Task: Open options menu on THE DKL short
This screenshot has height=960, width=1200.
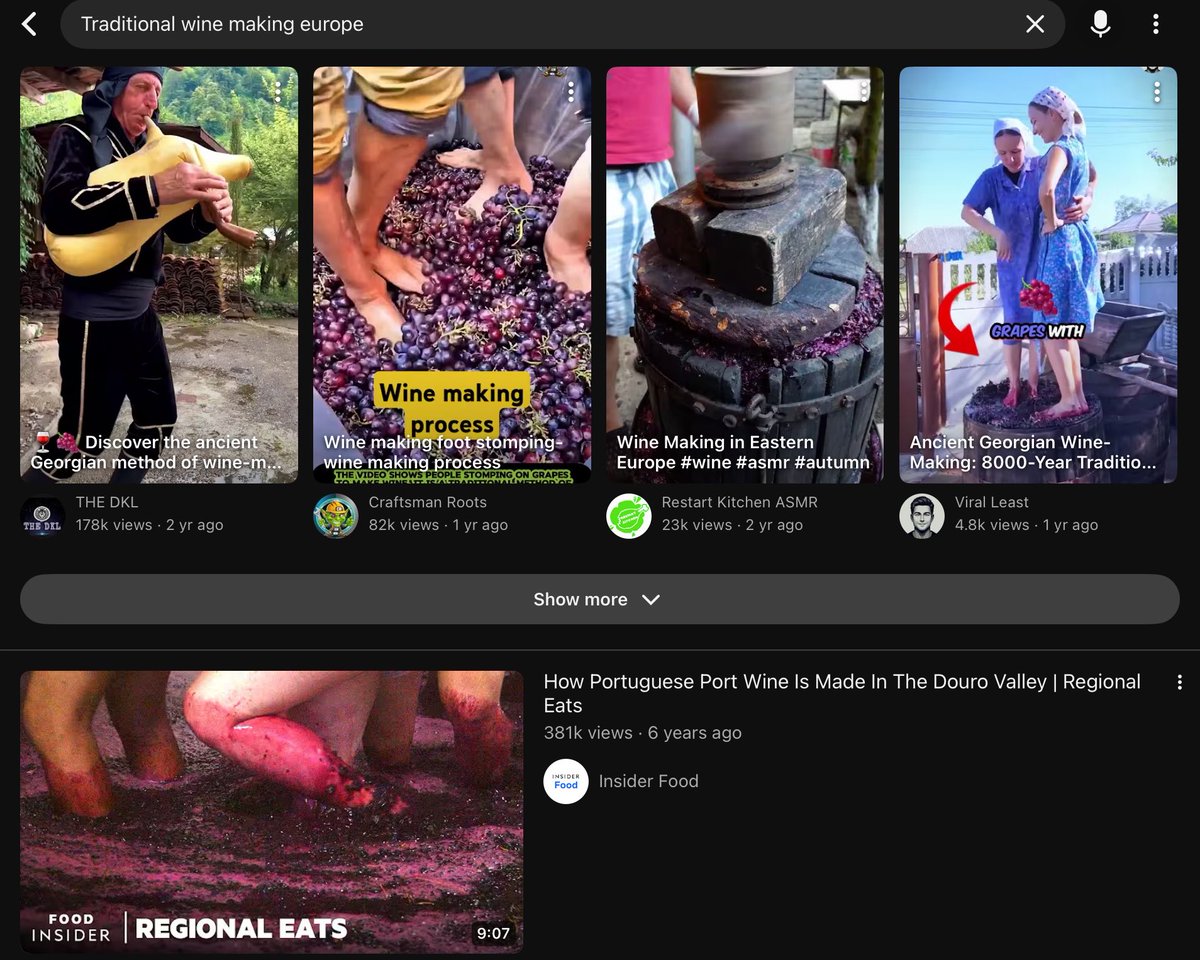Action: (x=278, y=92)
